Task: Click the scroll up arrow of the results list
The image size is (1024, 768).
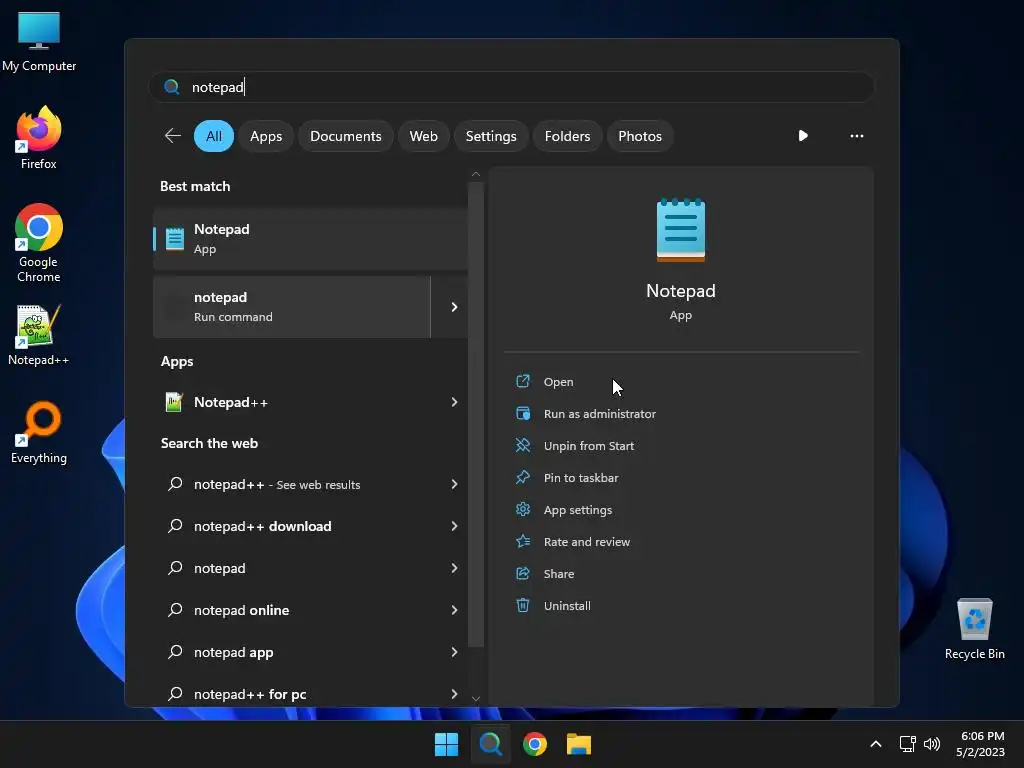Action: click(475, 174)
